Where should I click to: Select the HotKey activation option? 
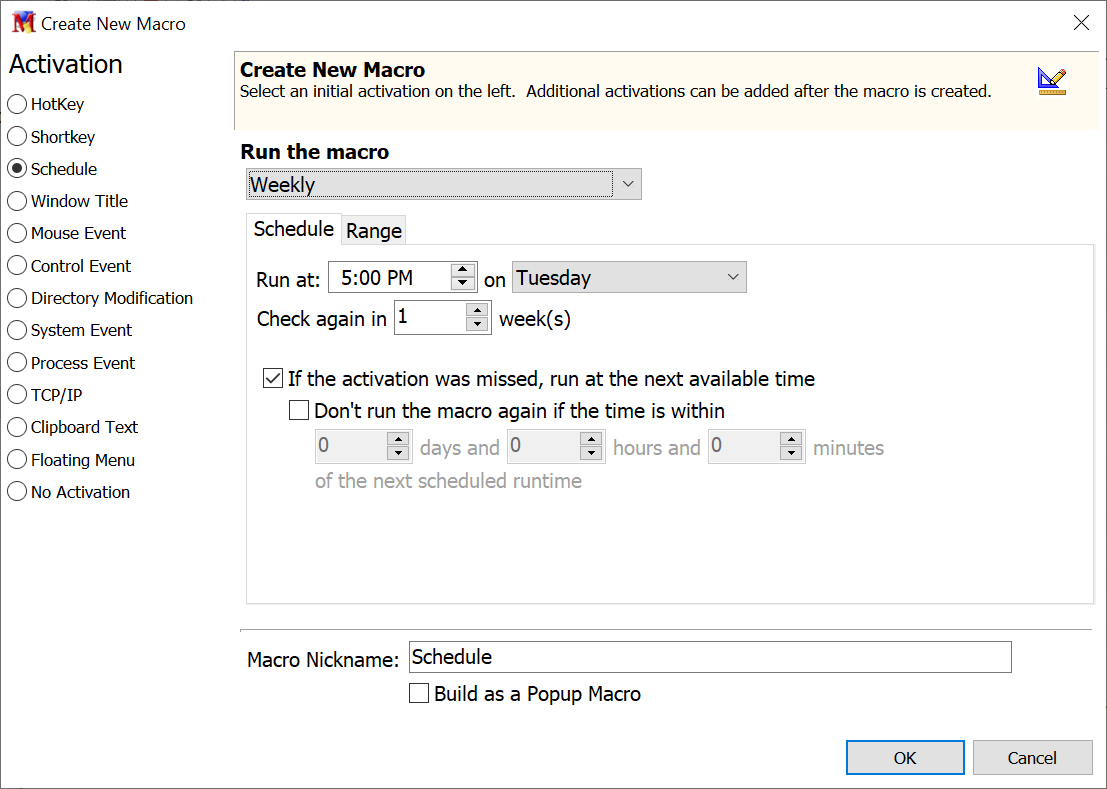[17, 104]
